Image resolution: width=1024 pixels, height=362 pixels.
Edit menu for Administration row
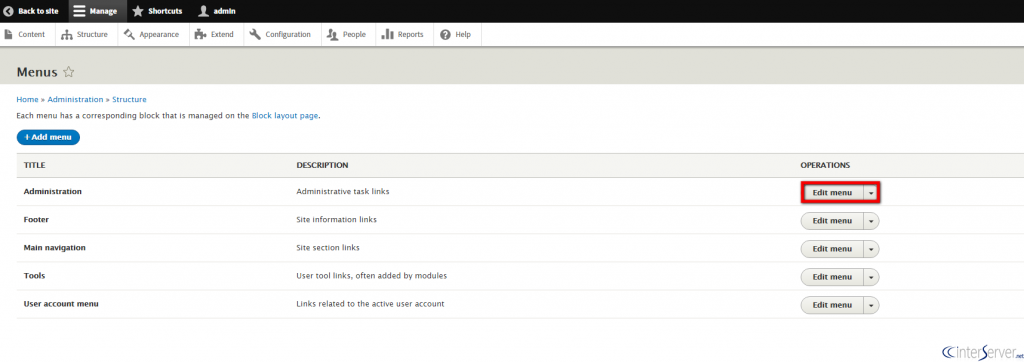832,193
